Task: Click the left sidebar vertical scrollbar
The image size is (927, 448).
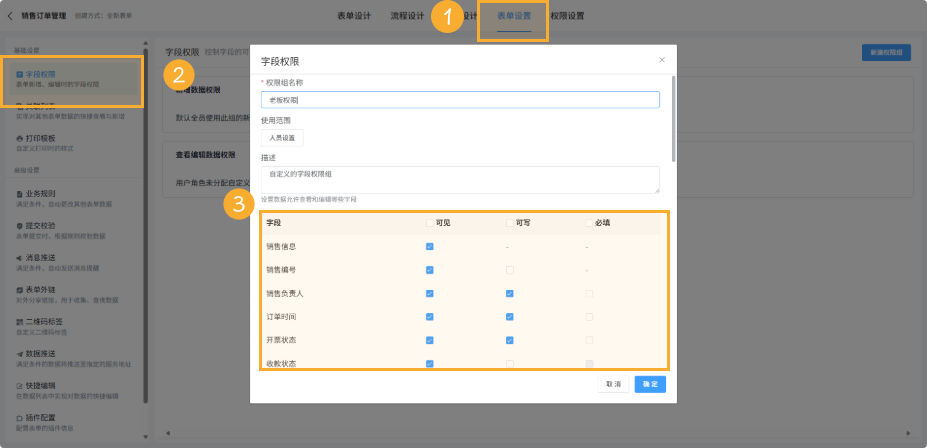Action: 145,225
